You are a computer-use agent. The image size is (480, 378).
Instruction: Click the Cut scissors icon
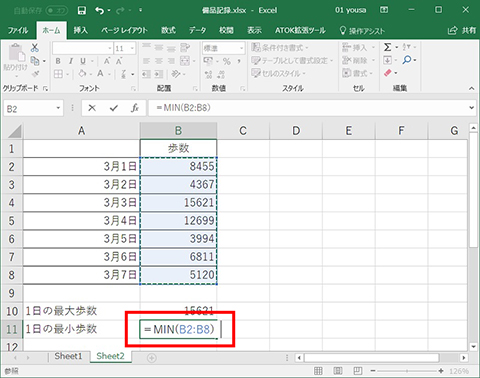point(35,48)
